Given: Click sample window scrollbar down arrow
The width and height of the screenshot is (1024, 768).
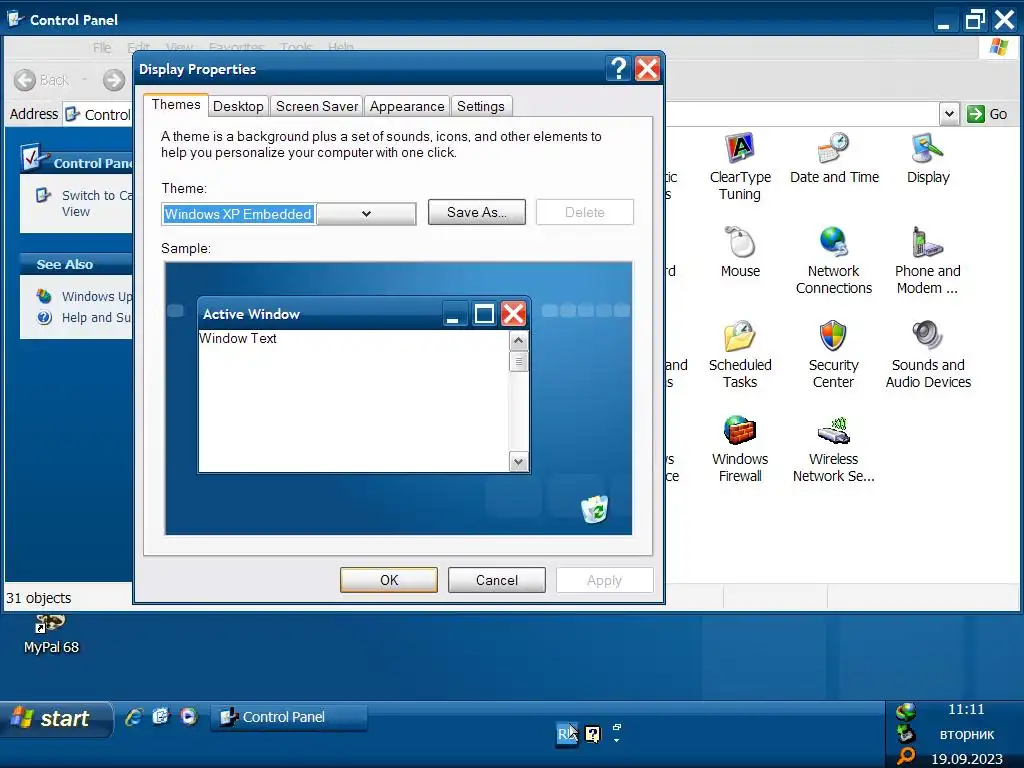Looking at the screenshot, I should point(519,462).
